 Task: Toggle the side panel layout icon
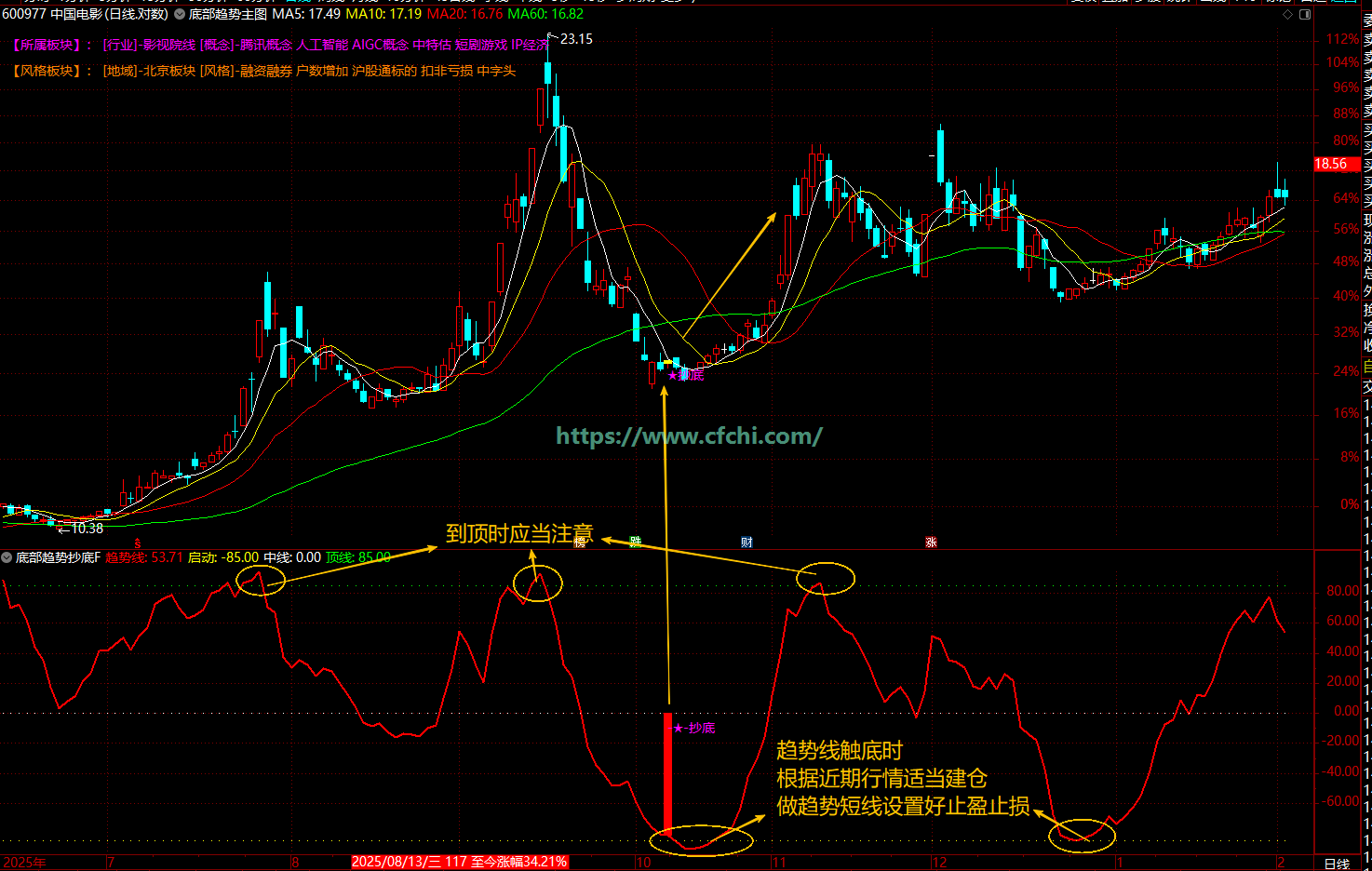pyautogui.click(x=1305, y=14)
